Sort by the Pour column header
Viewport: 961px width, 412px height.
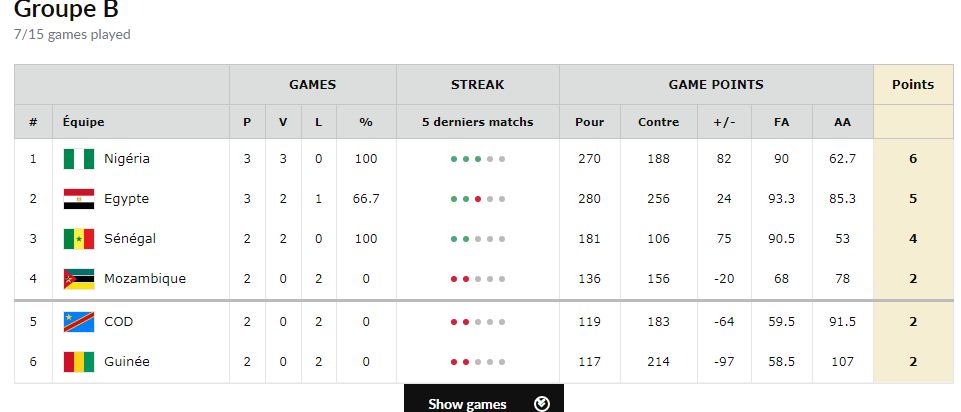coord(589,122)
